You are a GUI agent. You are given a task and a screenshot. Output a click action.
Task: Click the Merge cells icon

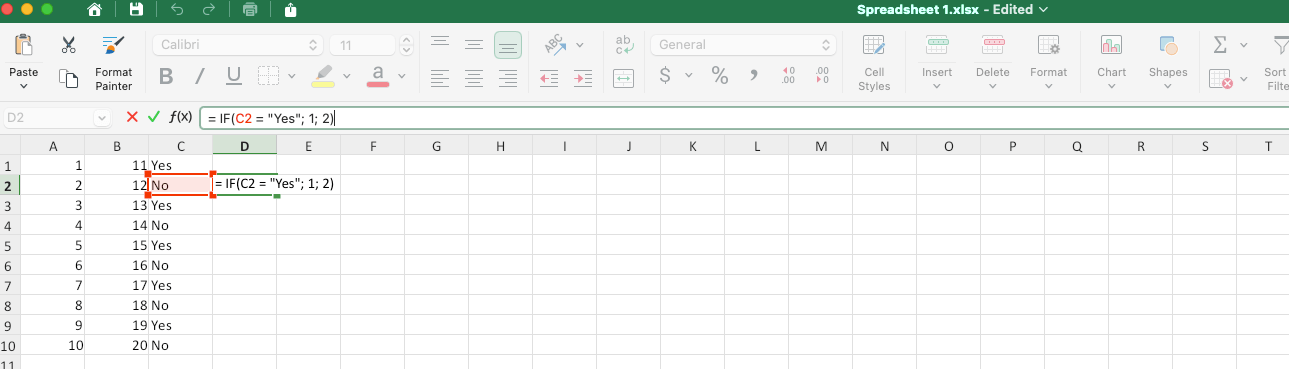(x=623, y=77)
